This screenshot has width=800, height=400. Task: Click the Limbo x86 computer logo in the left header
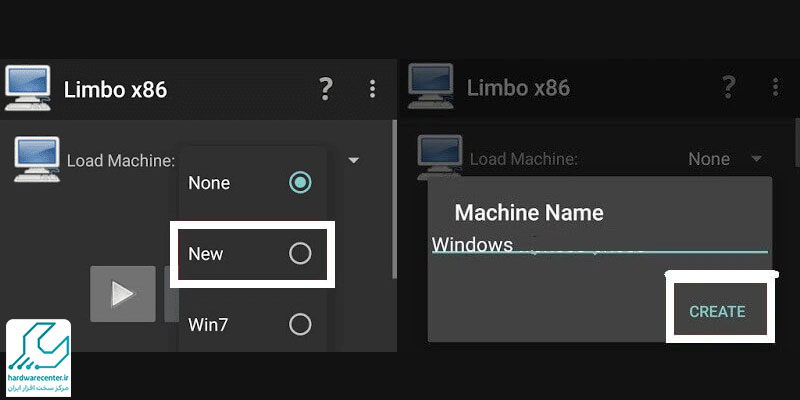click(28, 88)
